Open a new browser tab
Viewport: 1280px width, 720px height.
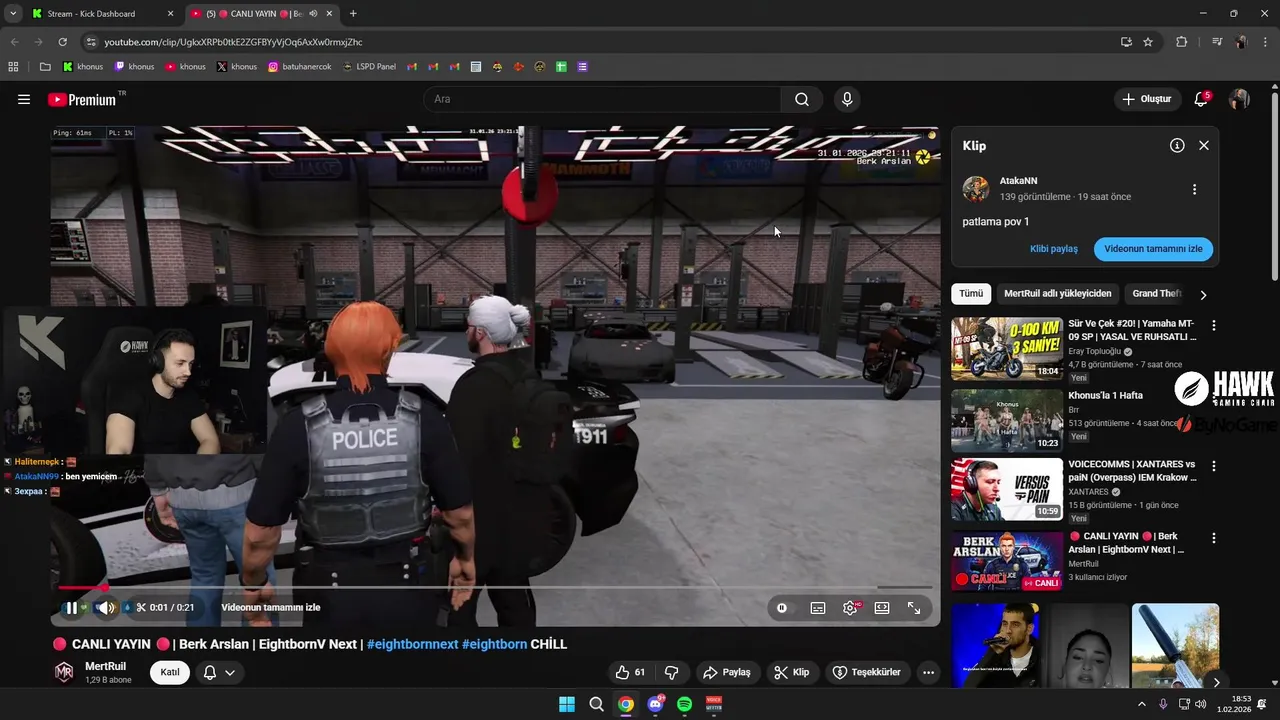[353, 14]
